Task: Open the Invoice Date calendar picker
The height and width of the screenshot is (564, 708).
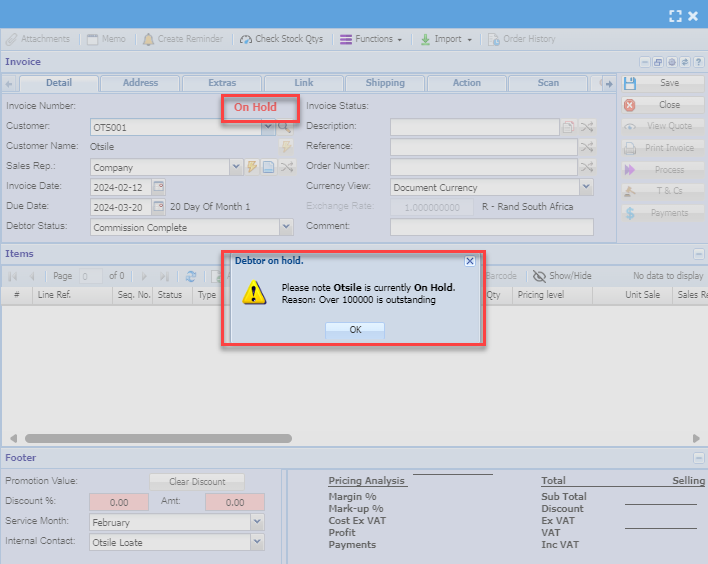Action: [158, 187]
